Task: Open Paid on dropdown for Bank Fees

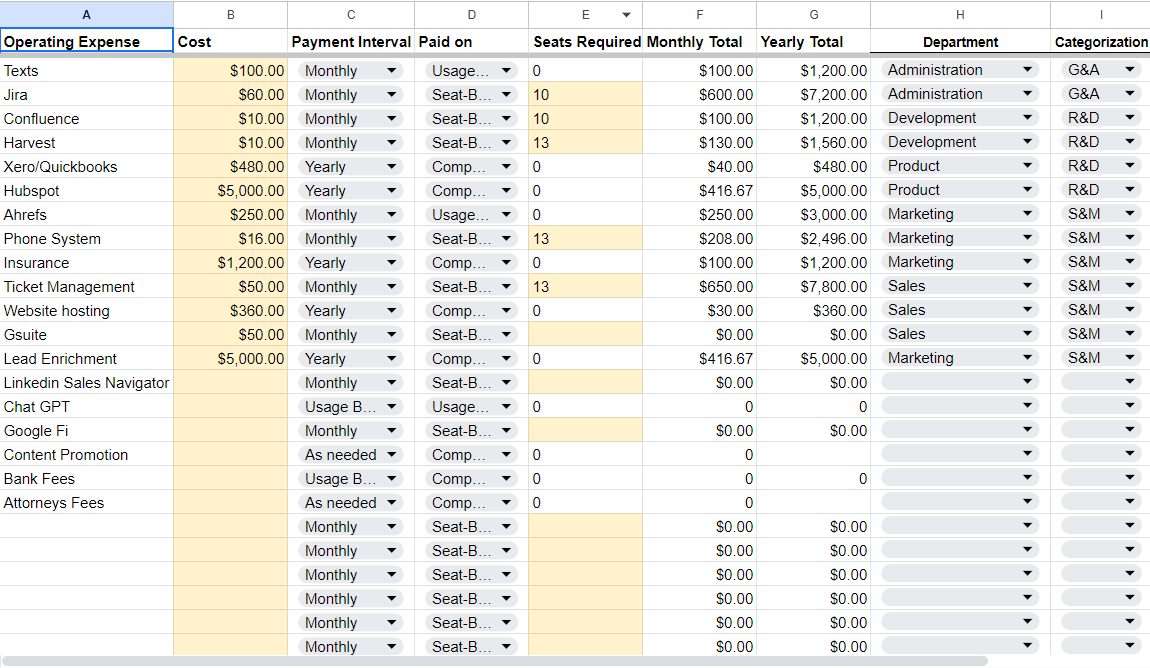Action: (x=471, y=480)
